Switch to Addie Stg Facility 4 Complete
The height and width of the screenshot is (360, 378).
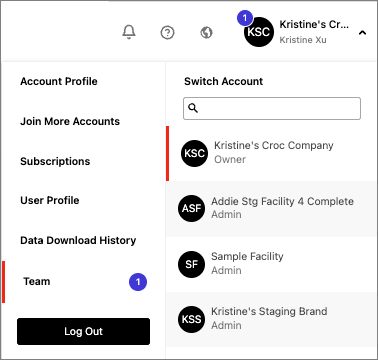[271, 209]
